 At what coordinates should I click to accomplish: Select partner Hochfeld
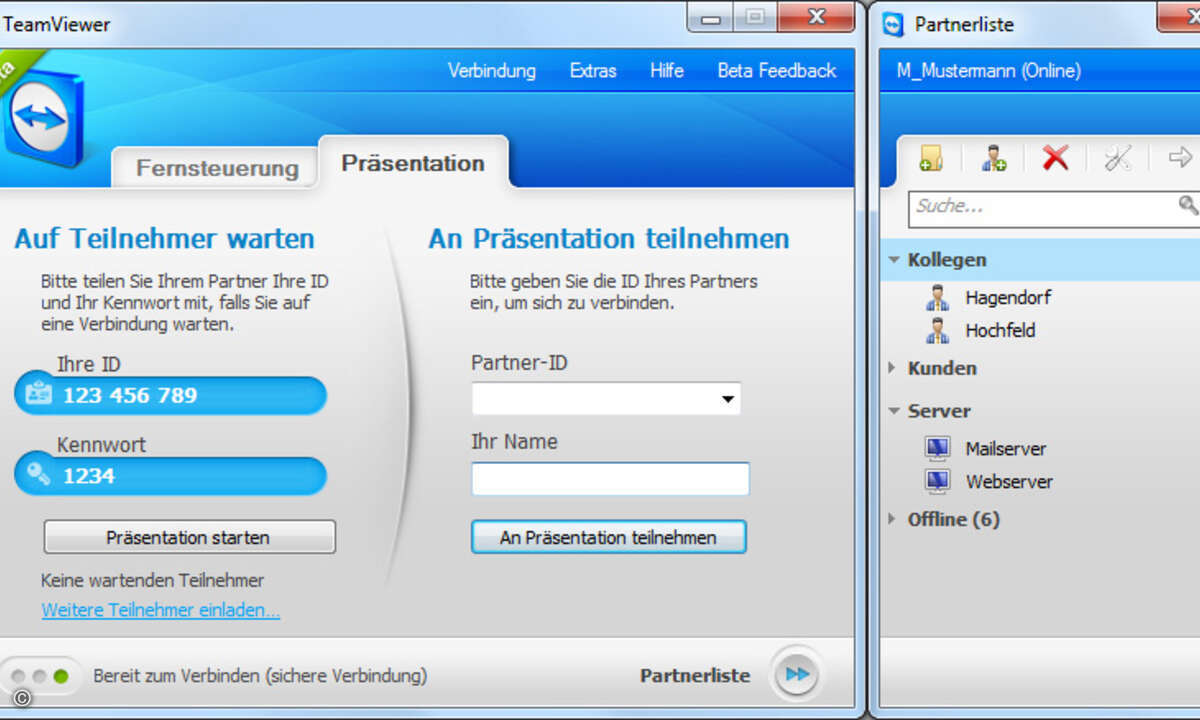[1000, 330]
